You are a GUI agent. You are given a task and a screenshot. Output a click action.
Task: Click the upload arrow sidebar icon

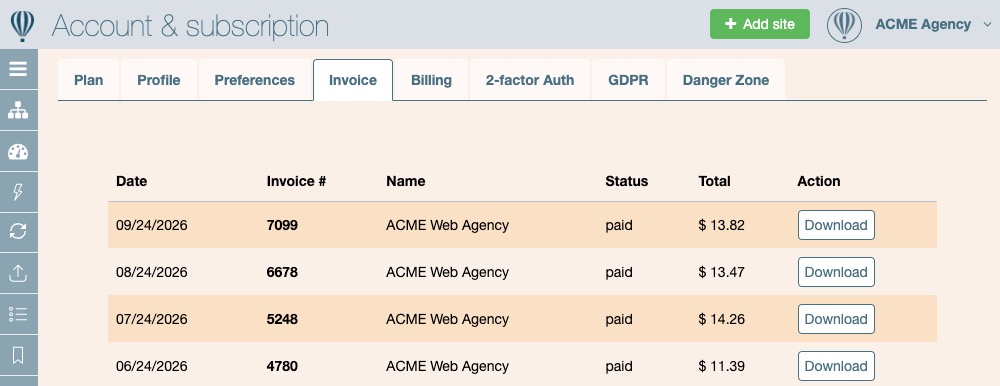(18, 273)
